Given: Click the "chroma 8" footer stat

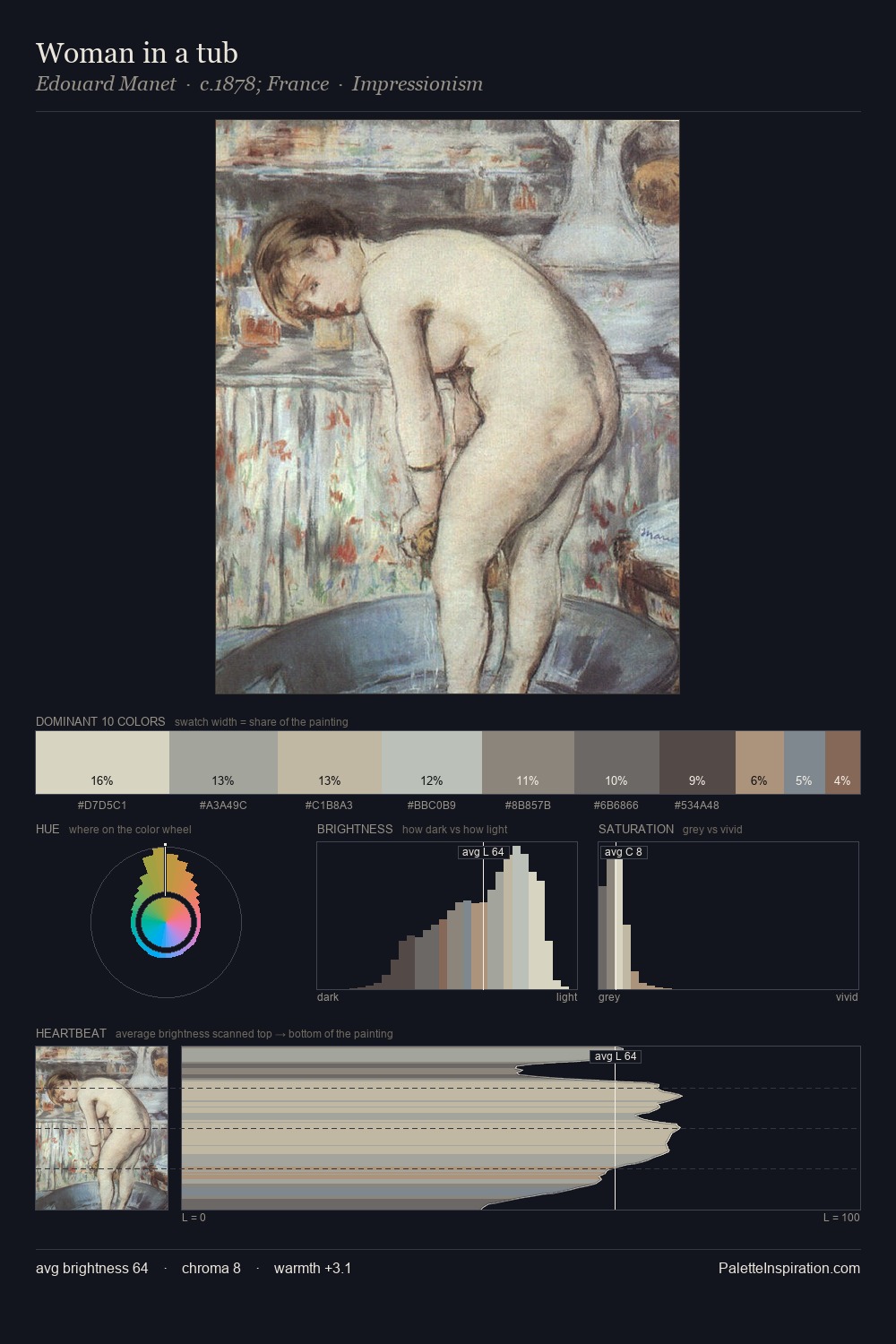Looking at the screenshot, I should click(211, 1268).
